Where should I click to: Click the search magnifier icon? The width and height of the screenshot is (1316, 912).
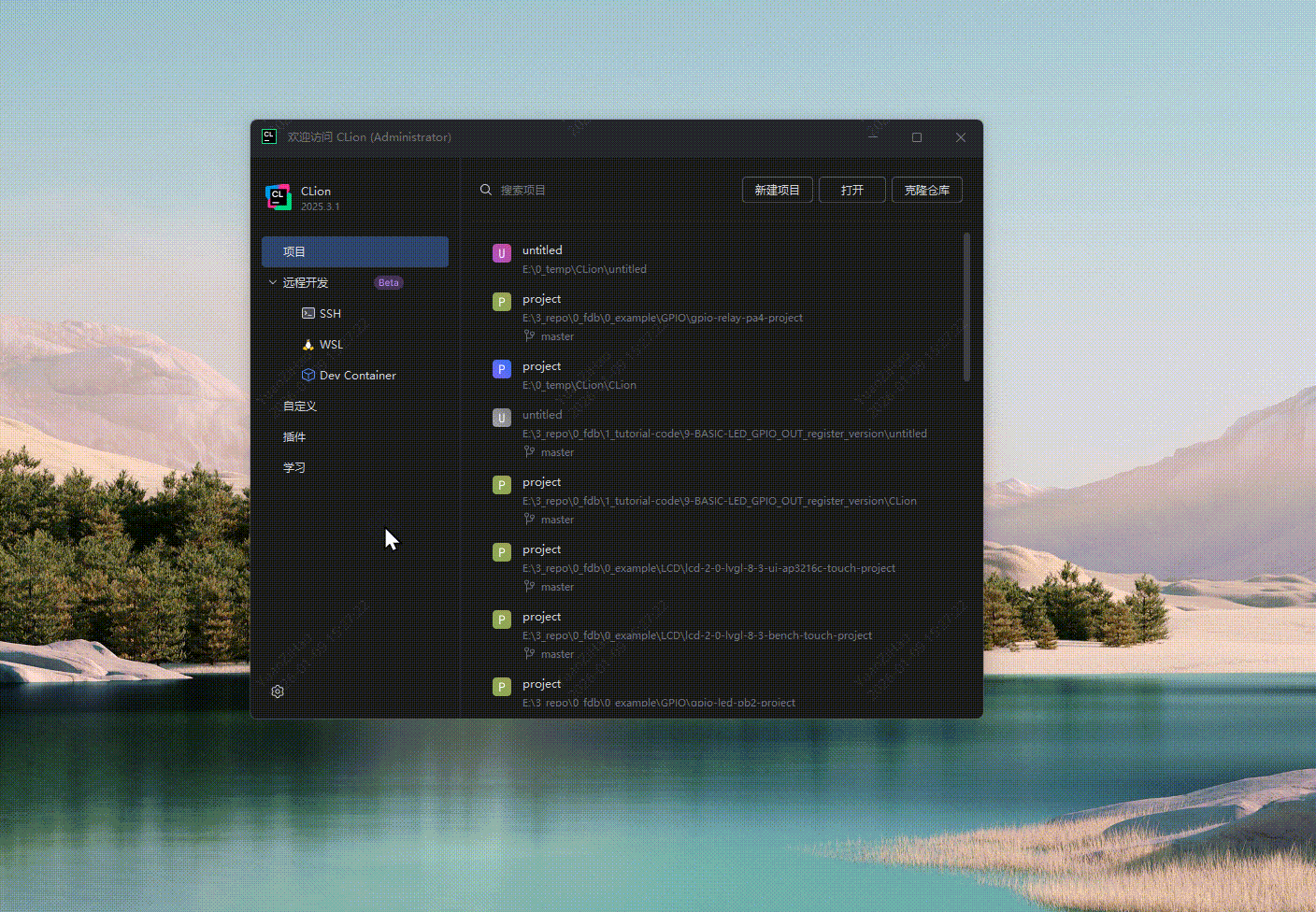486,189
